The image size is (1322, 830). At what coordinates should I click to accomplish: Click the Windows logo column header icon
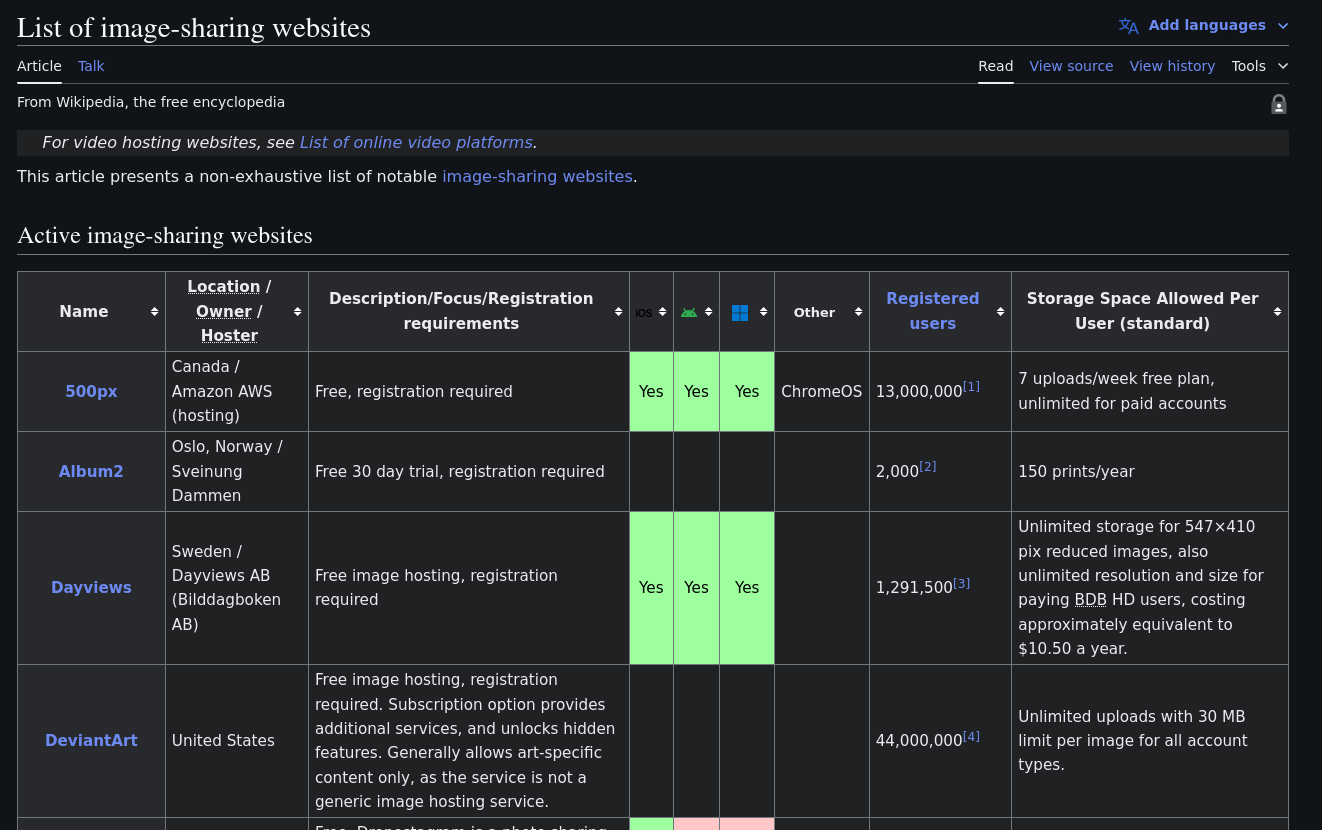pyautogui.click(x=740, y=312)
